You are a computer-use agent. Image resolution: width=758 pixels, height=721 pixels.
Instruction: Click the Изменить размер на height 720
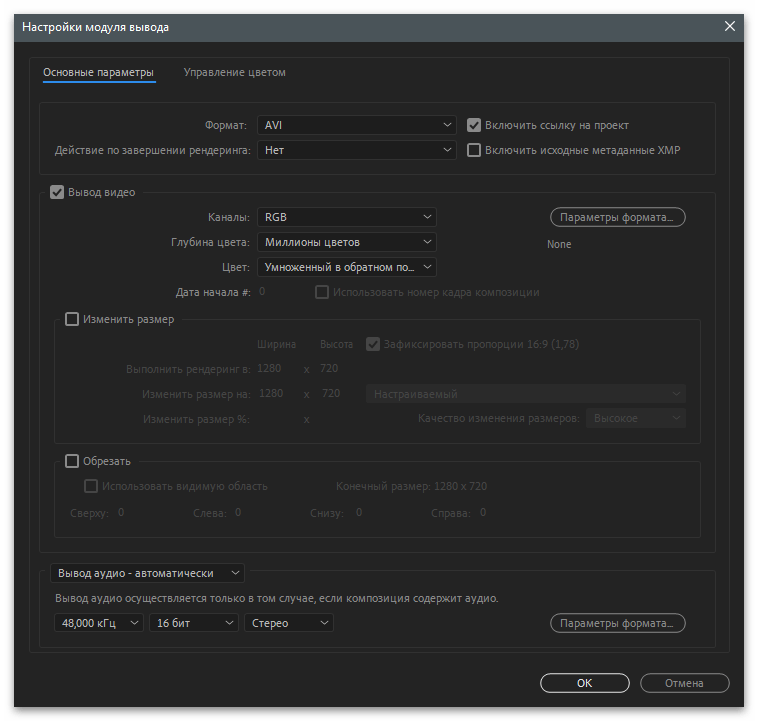(x=331, y=394)
